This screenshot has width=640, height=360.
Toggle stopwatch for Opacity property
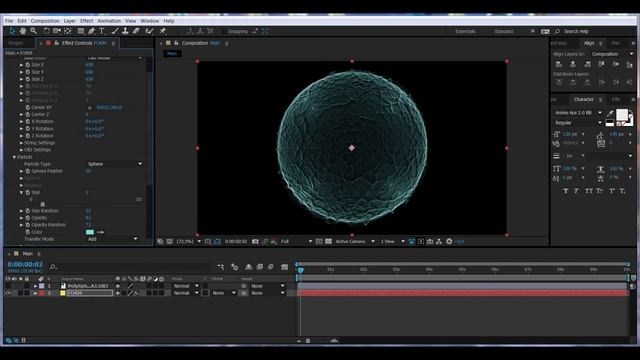pyautogui.click(x=28, y=218)
